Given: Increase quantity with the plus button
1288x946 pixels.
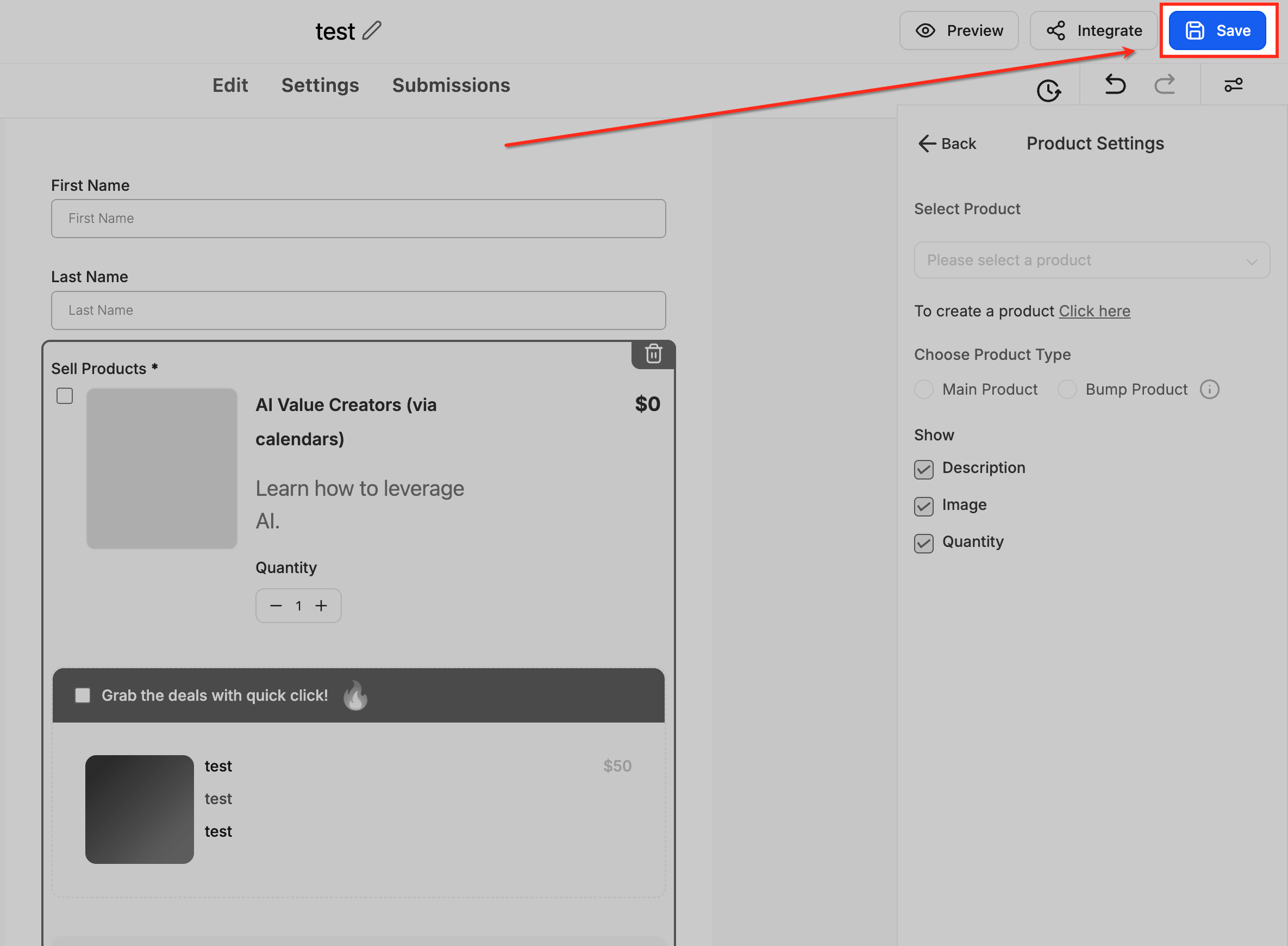Looking at the screenshot, I should point(321,605).
